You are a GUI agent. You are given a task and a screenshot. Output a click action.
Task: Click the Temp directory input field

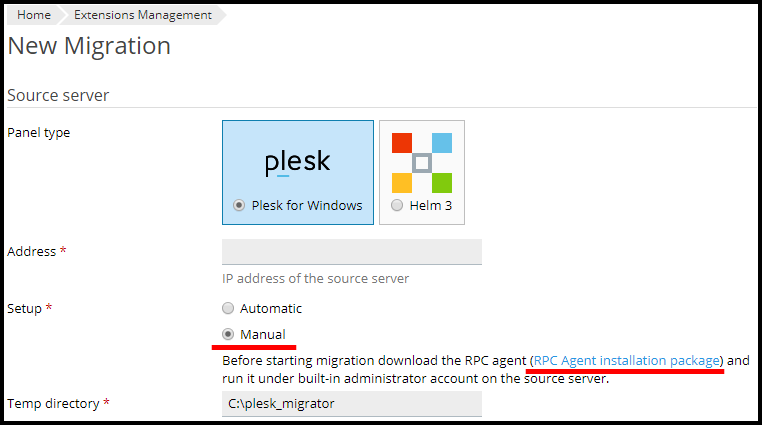coord(351,404)
